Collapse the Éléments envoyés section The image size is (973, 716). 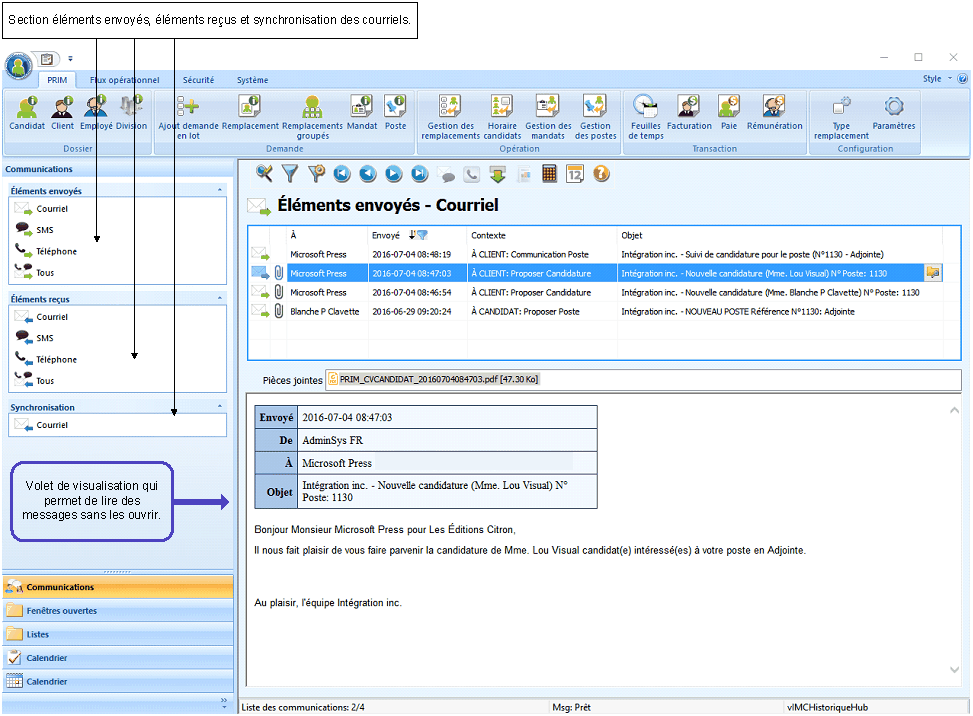[x=219, y=190]
